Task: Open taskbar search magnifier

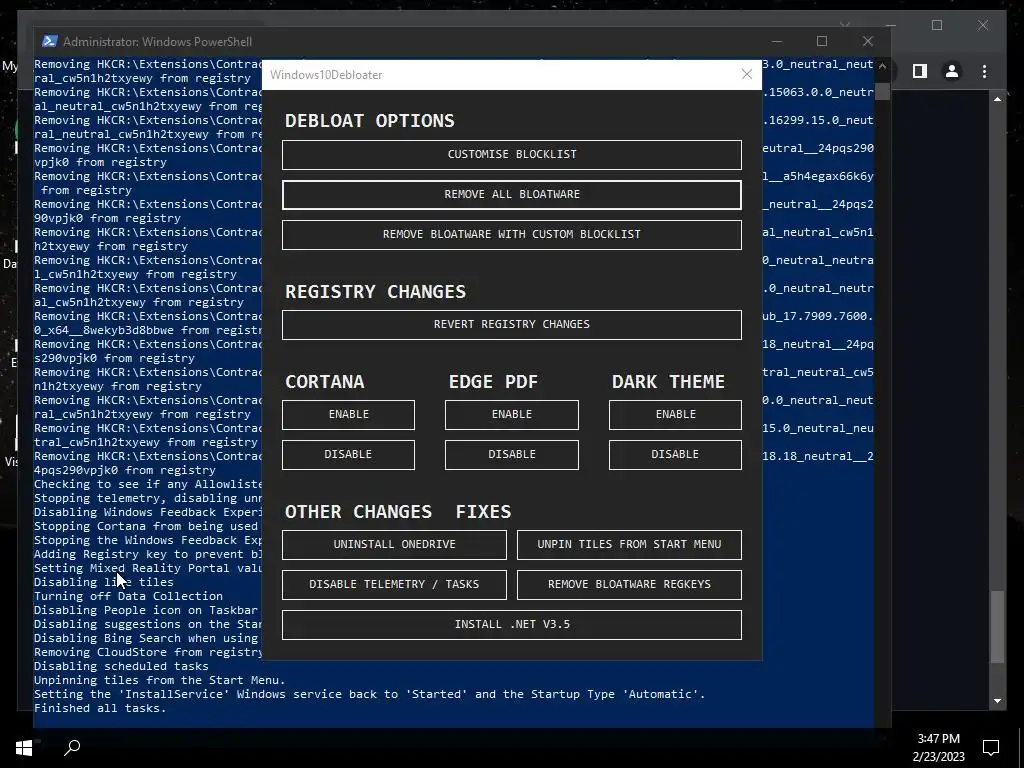Action: [72, 747]
